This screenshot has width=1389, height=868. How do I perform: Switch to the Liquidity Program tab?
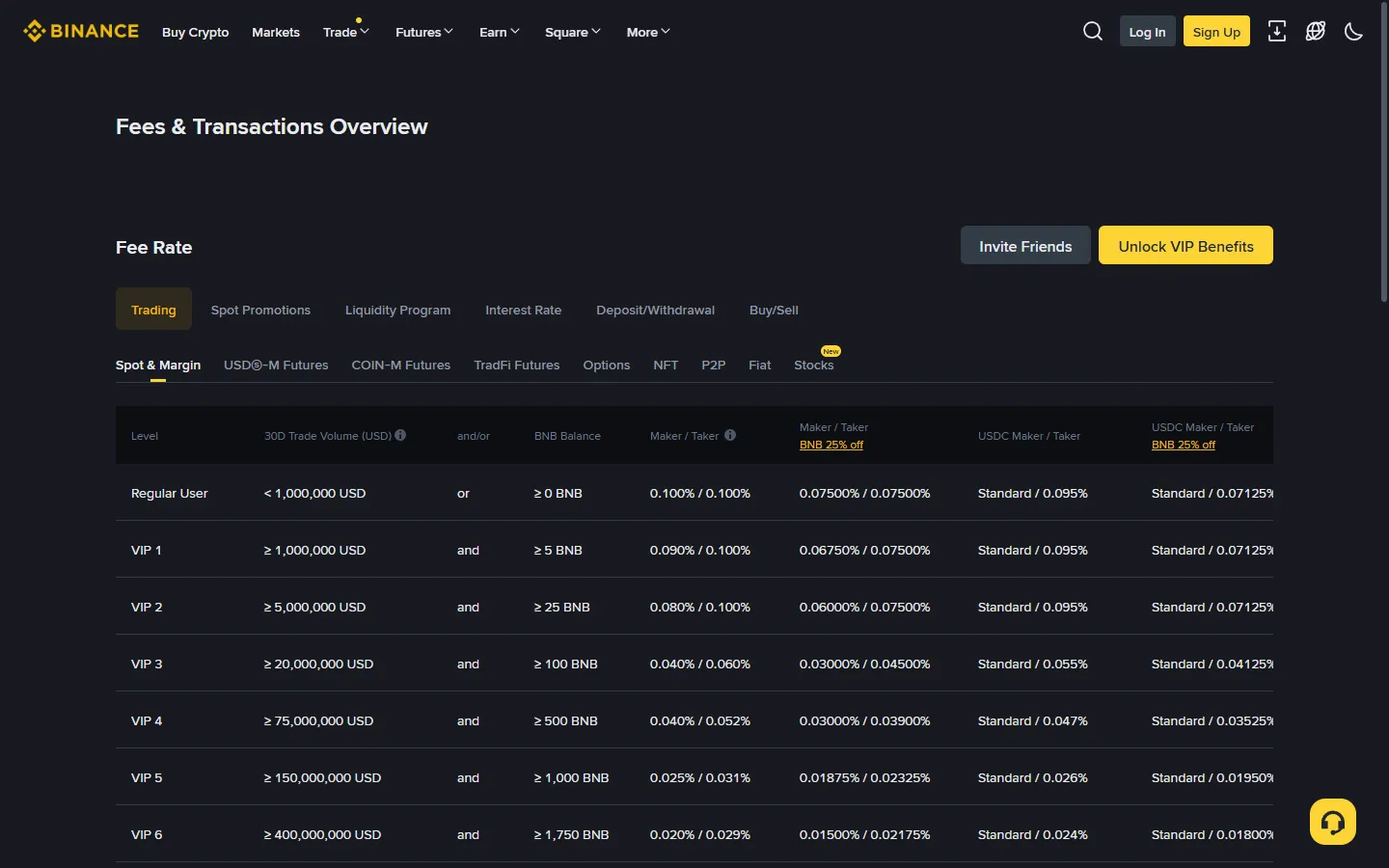click(398, 310)
